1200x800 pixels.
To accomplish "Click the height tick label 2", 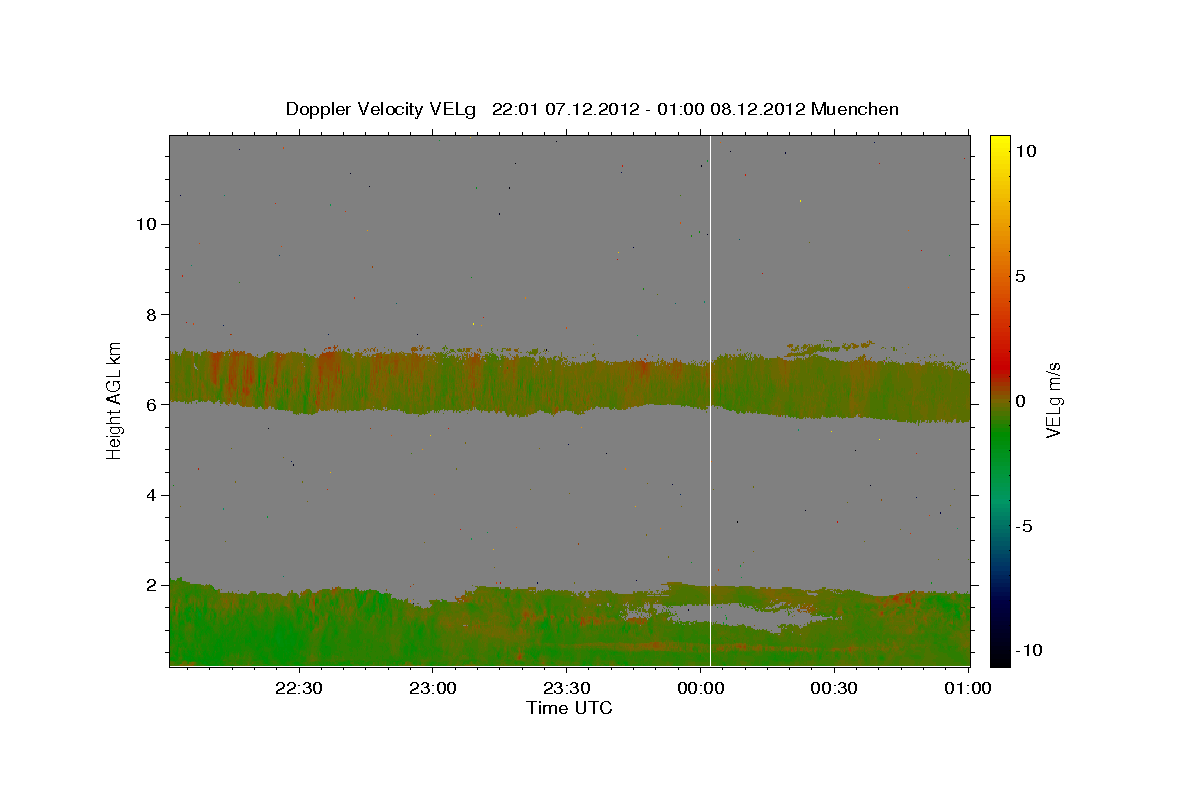I will coord(152,585).
